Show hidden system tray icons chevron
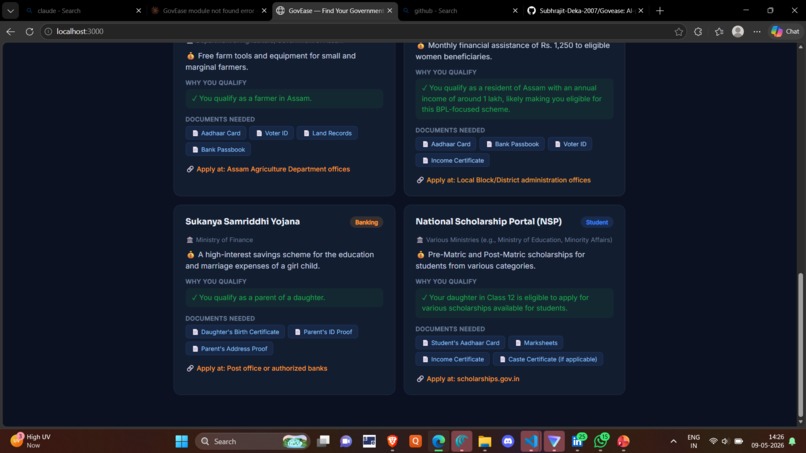 pos(673,441)
